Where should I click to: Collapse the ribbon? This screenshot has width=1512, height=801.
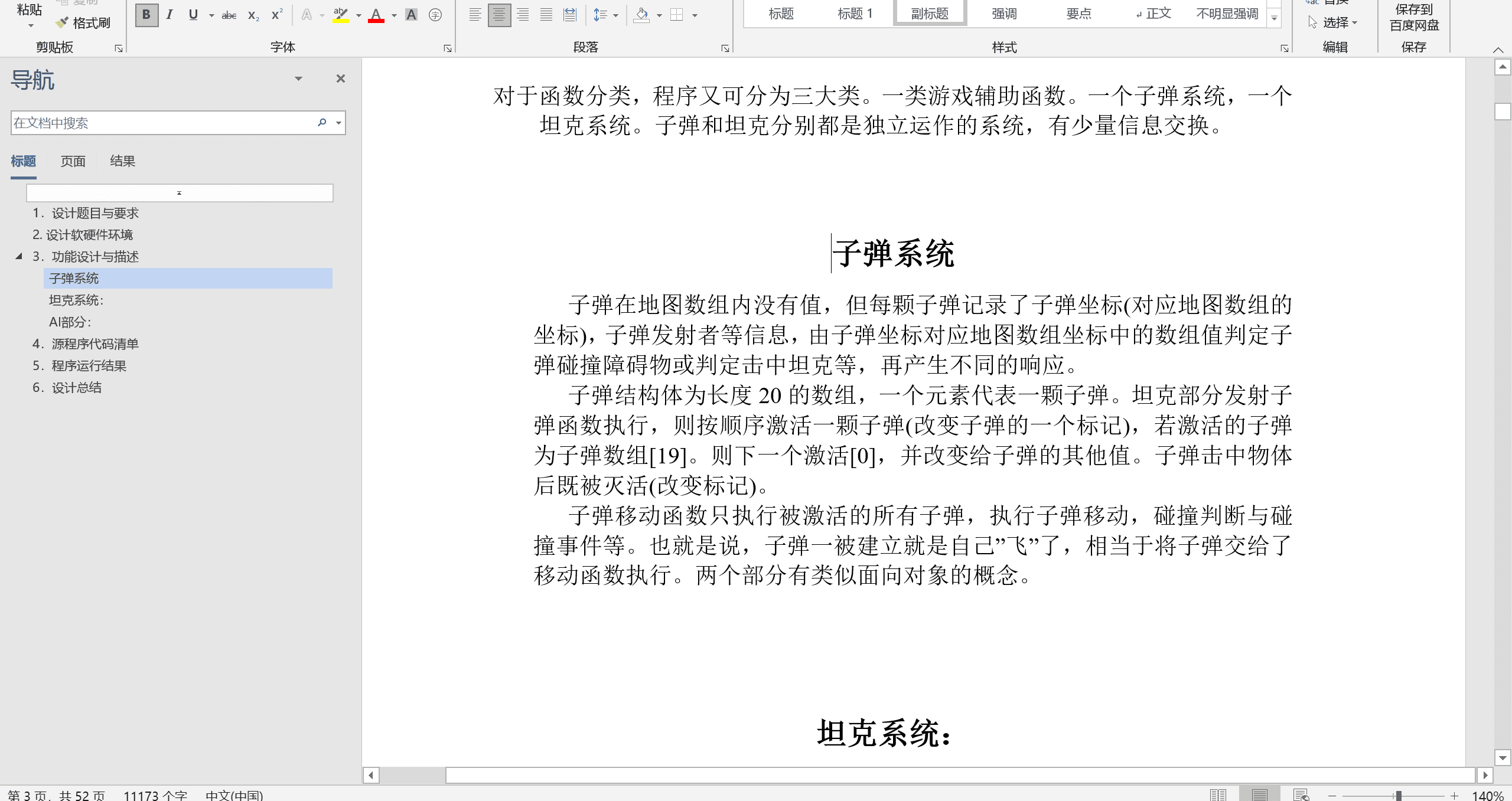[x=1498, y=50]
